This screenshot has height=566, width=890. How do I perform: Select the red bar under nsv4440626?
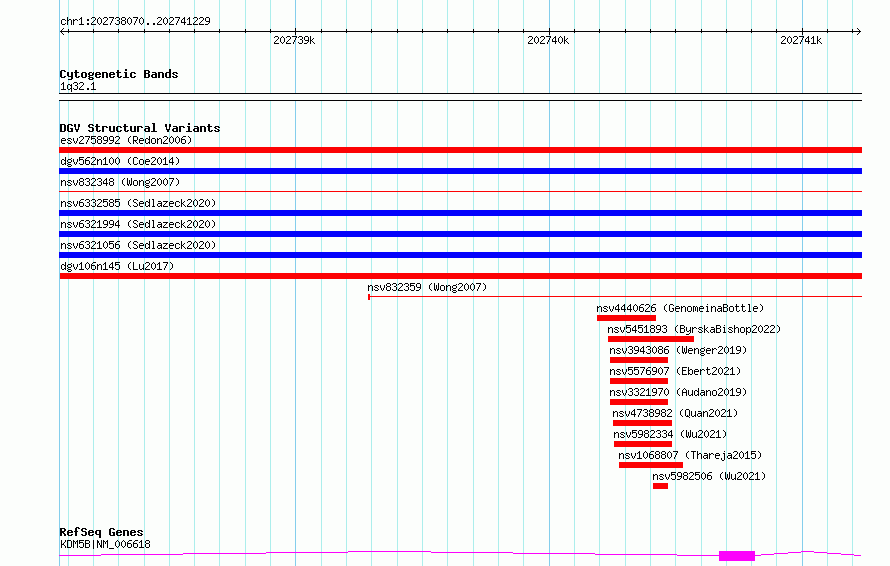click(x=626, y=318)
